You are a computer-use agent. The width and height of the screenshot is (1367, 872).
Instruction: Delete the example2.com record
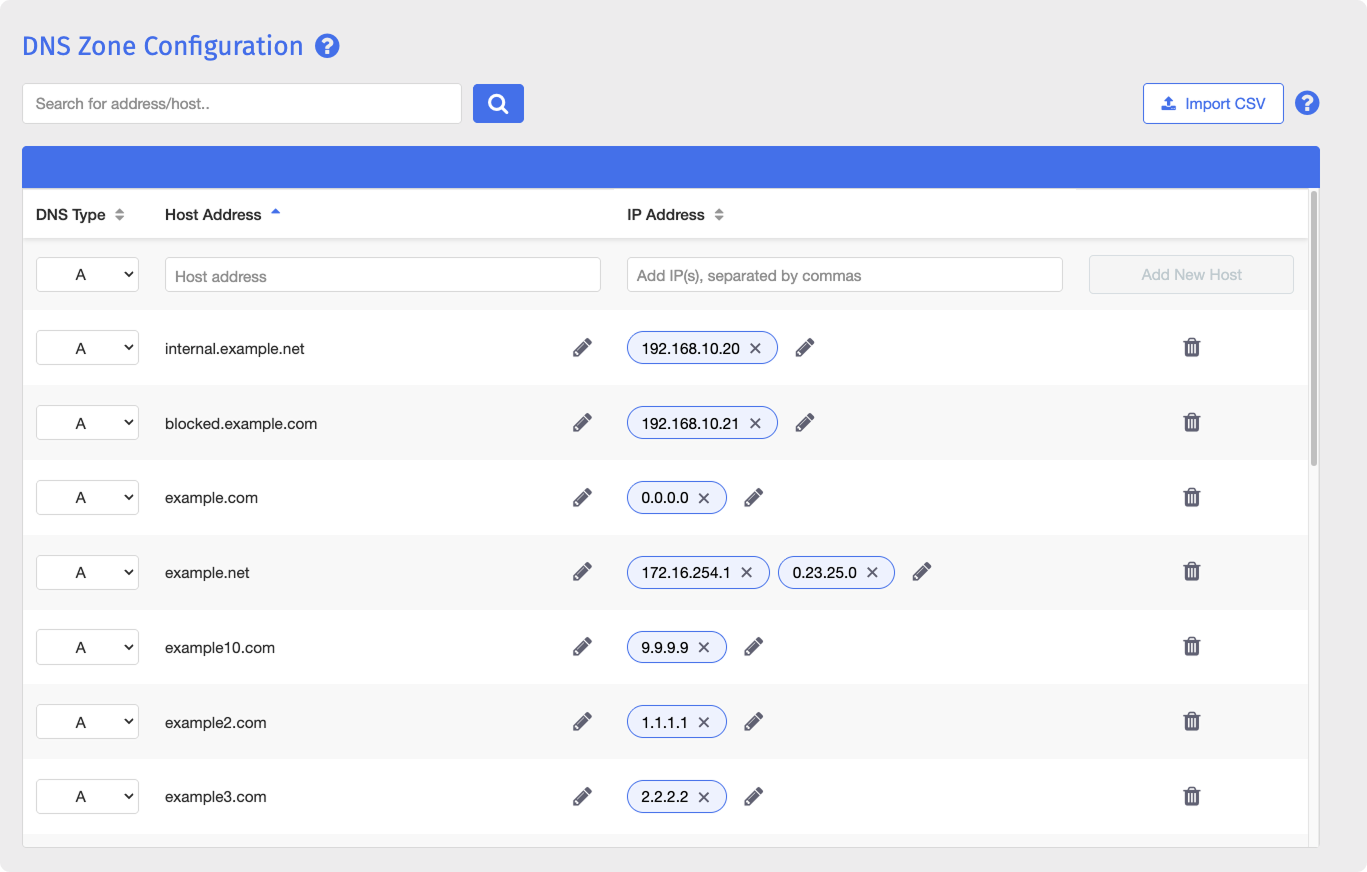[x=1192, y=721]
